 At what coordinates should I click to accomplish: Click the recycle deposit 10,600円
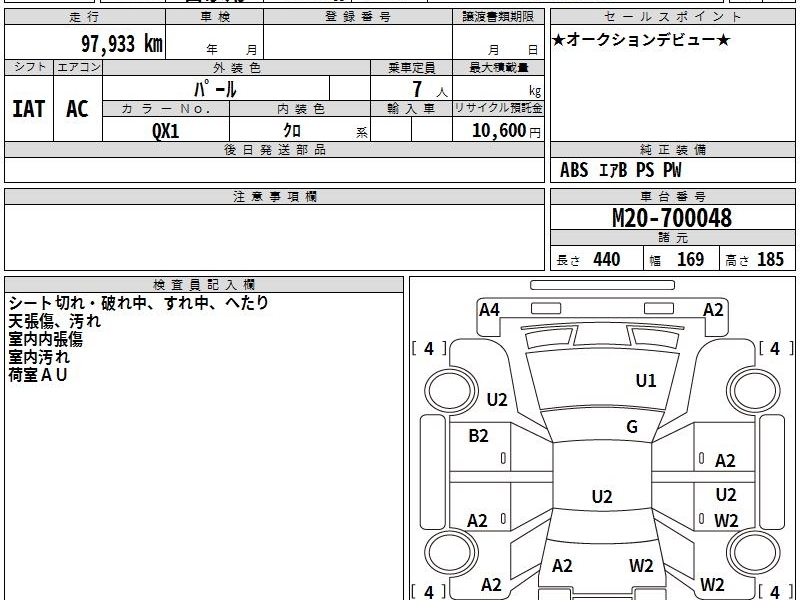tap(506, 131)
